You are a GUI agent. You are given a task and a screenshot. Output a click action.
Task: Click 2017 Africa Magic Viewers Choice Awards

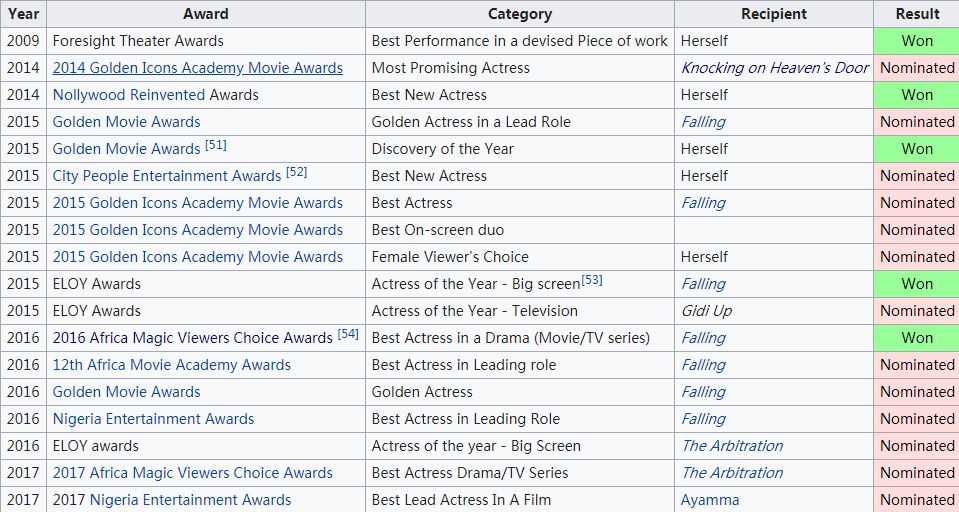click(x=192, y=473)
